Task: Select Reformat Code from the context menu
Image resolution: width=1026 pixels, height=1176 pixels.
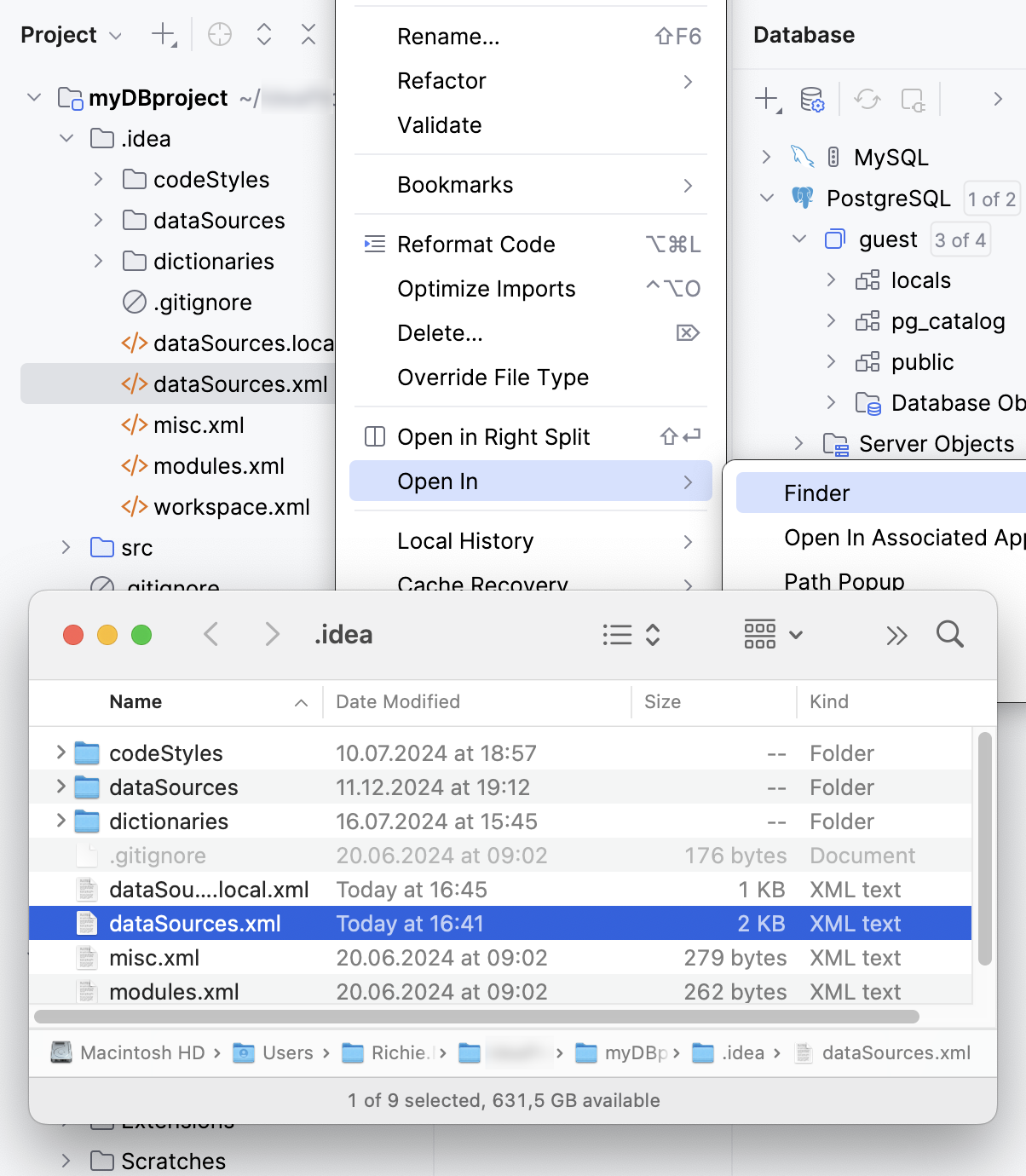Action: pyautogui.click(x=476, y=245)
